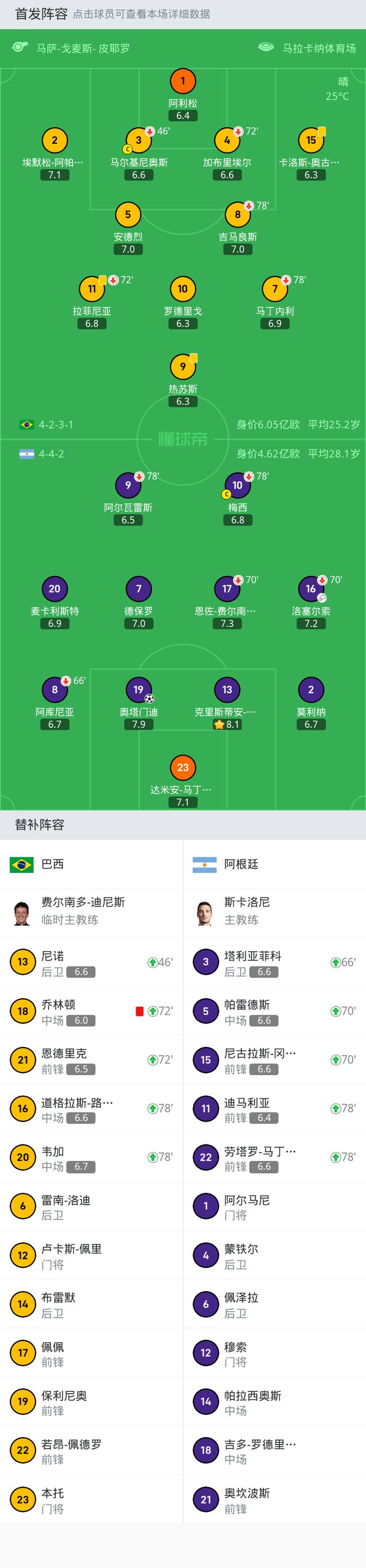Click the referee whistle icon
Image resolution: width=366 pixels, height=1568 pixels.
20,46
